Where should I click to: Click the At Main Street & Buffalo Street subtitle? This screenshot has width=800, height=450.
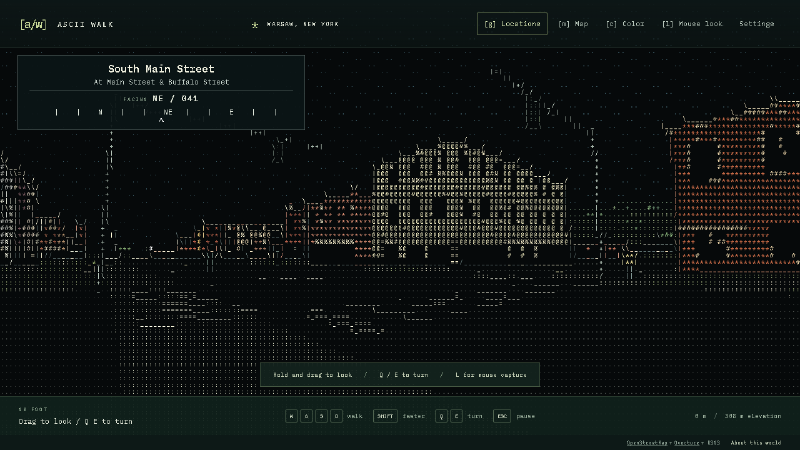click(x=161, y=82)
